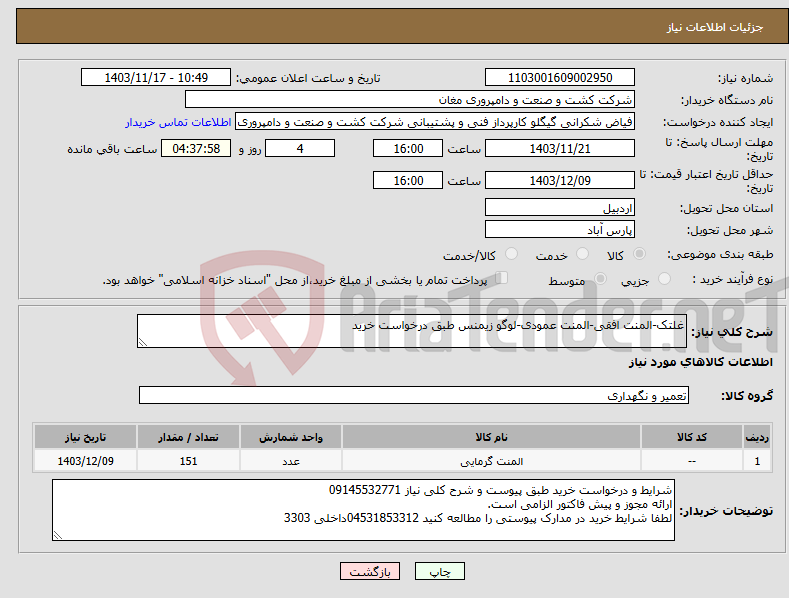Click the request creator field
Viewport: 789px width, 598px height.
pyautogui.click(x=435, y=122)
